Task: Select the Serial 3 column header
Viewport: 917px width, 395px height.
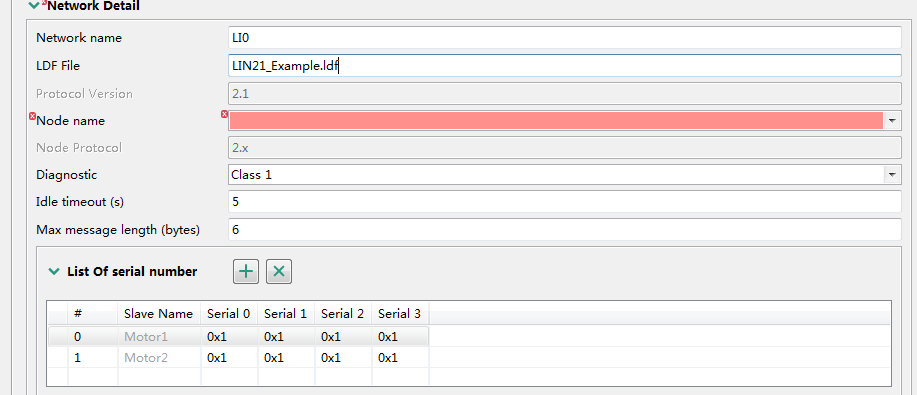Action: [400, 314]
